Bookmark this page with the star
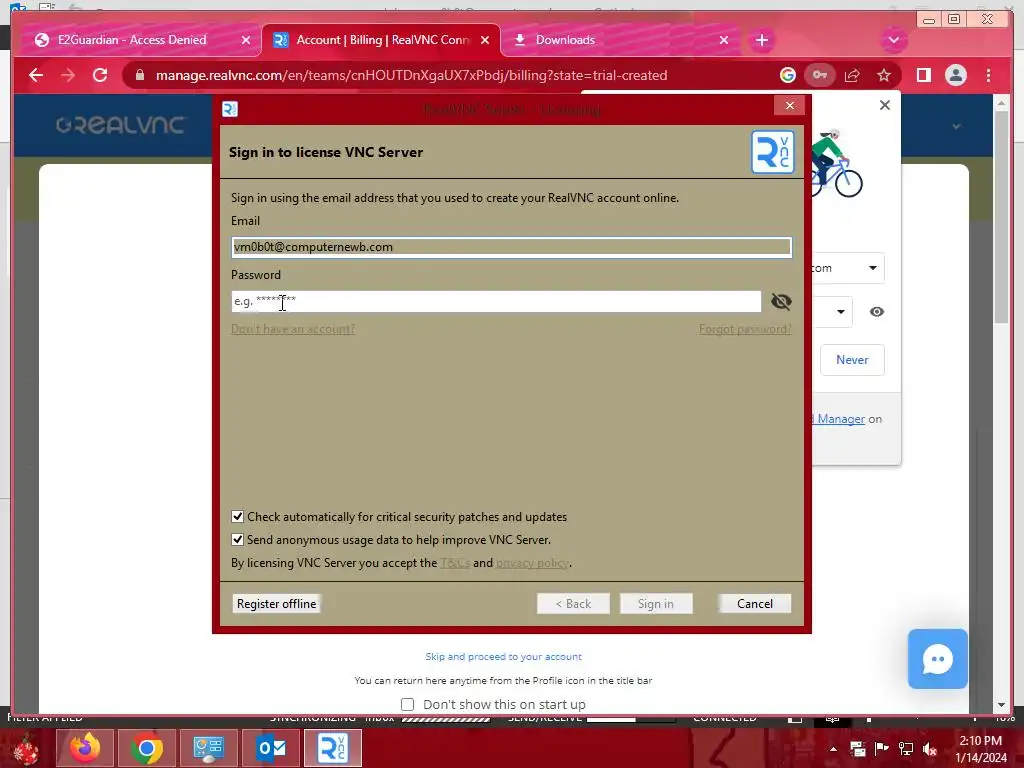 coord(884,75)
